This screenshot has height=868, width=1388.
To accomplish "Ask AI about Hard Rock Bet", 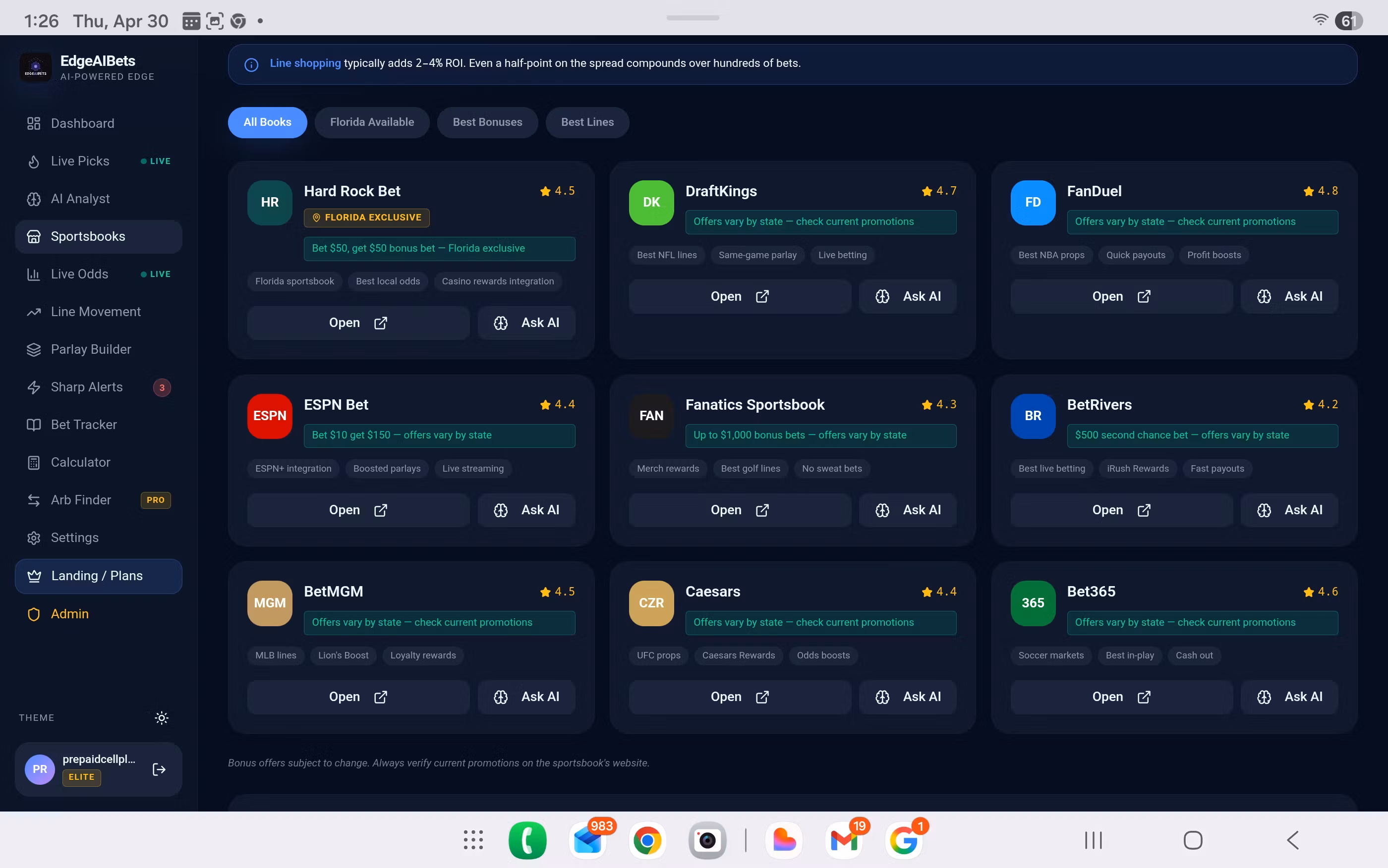I will pos(526,323).
